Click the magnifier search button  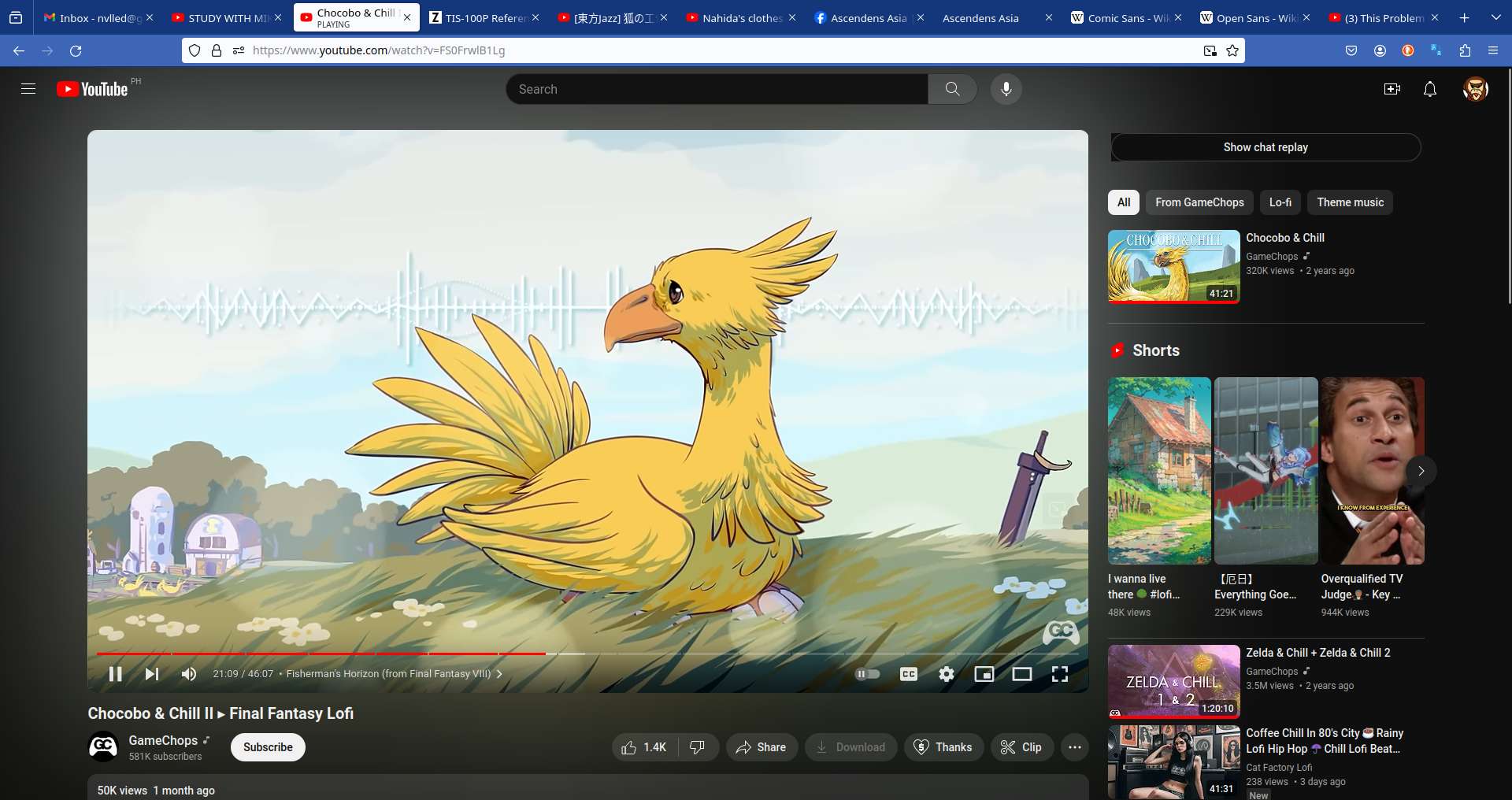point(952,89)
